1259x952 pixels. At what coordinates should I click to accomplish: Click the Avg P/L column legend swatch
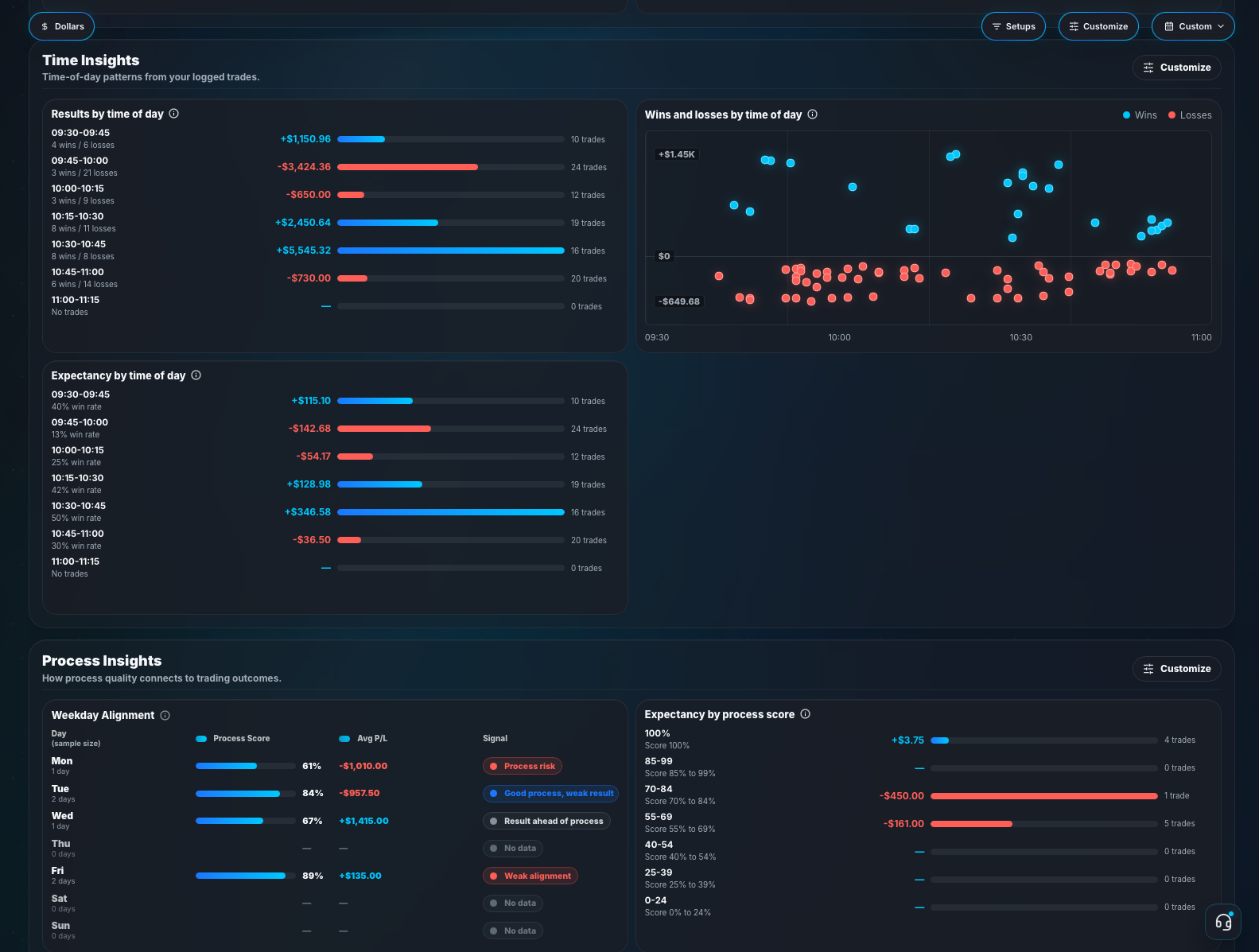coord(344,739)
